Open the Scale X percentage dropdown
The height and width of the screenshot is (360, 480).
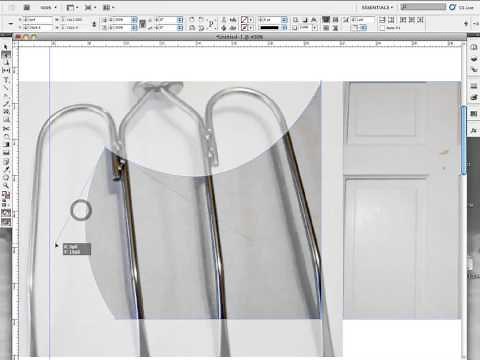pyautogui.click(x=134, y=20)
